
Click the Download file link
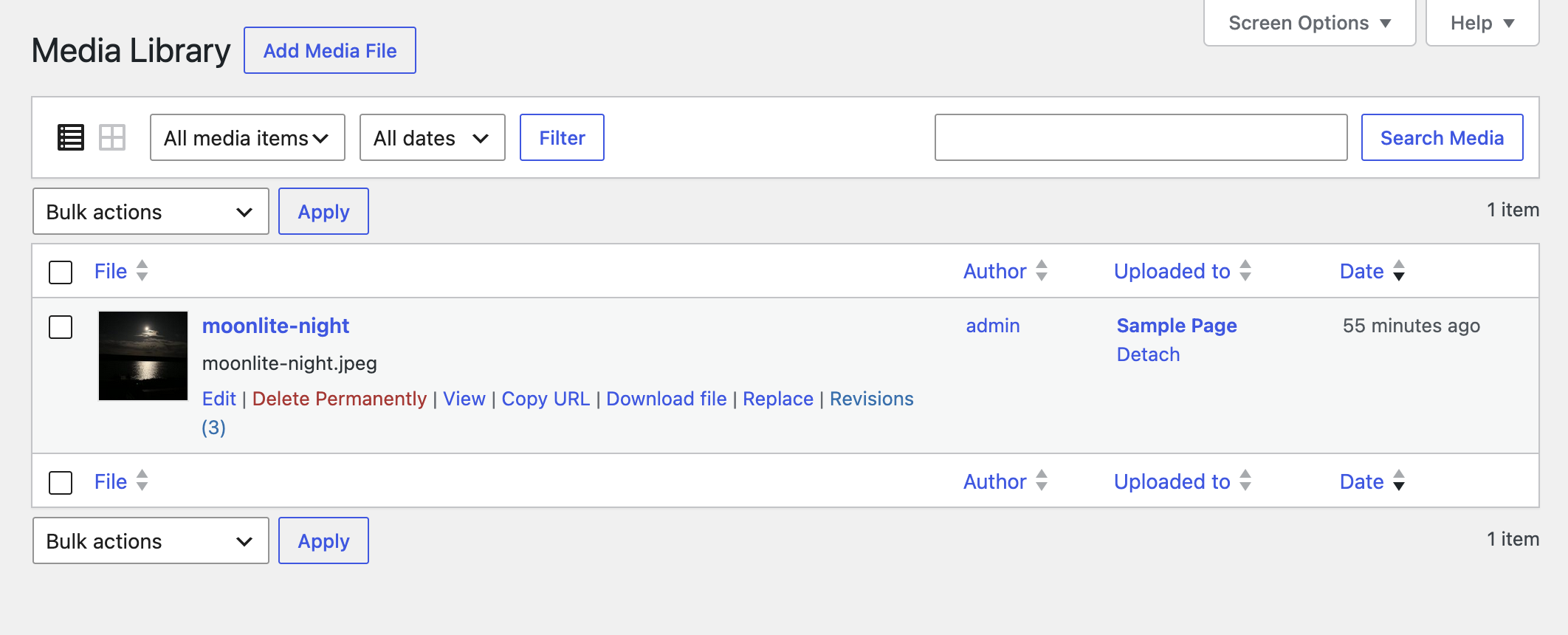667,399
